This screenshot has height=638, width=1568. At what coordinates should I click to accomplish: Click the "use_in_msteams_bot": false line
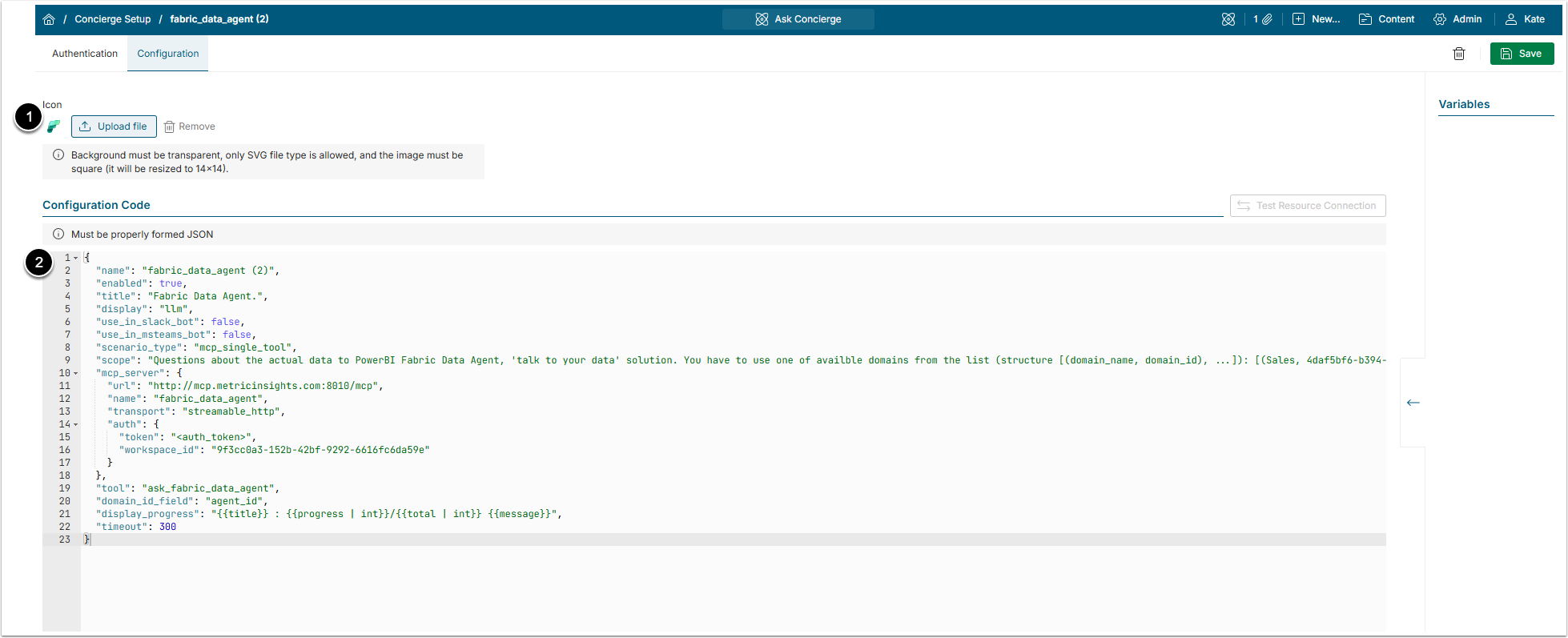(175, 335)
